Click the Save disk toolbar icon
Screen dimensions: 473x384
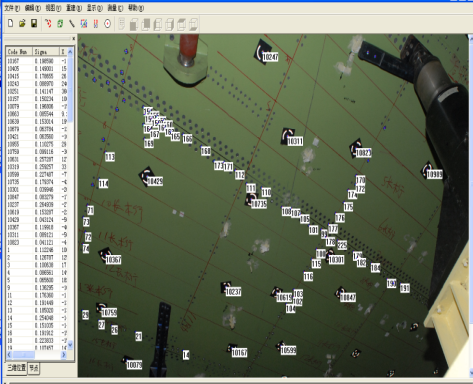click(x=34, y=23)
